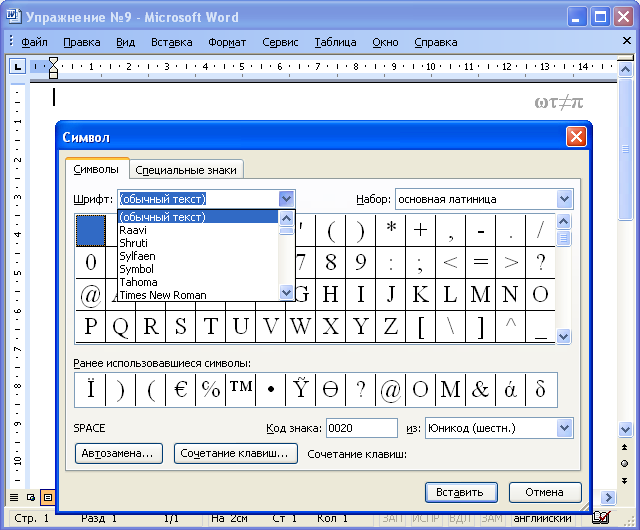The width and height of the screenshot is (640, 530).
Task: Select the Символы tab
Action: [96, 169]
